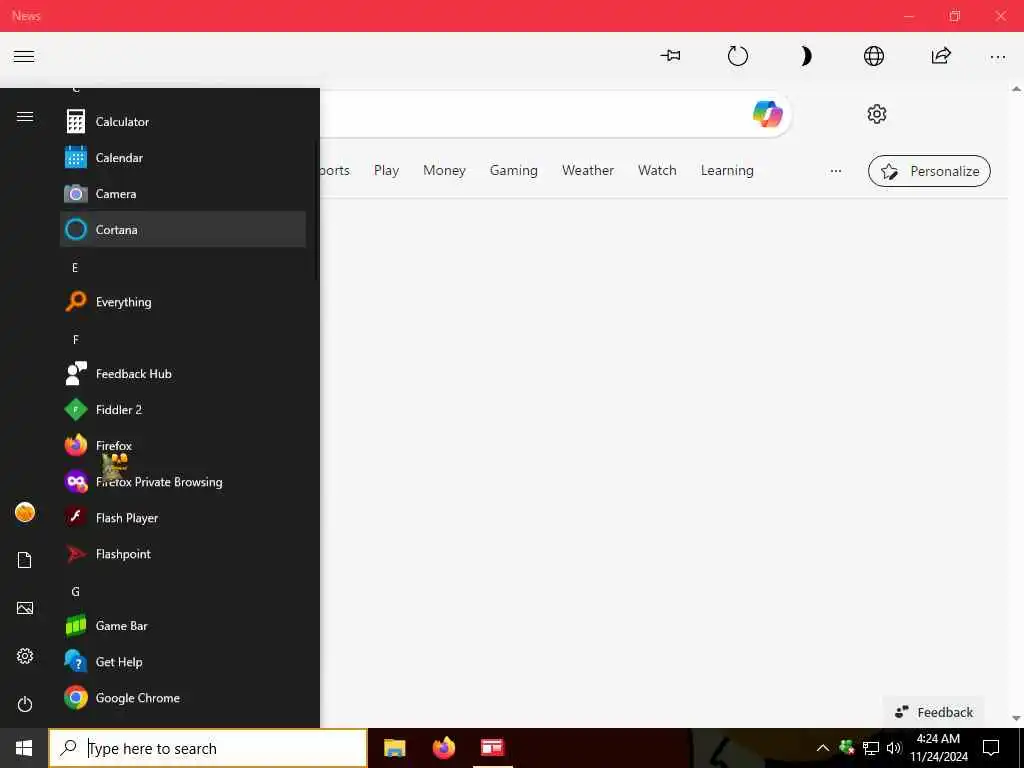Click the Windows Start button
Viewport: 1024px width, 768px height.
tap(24, 748)
